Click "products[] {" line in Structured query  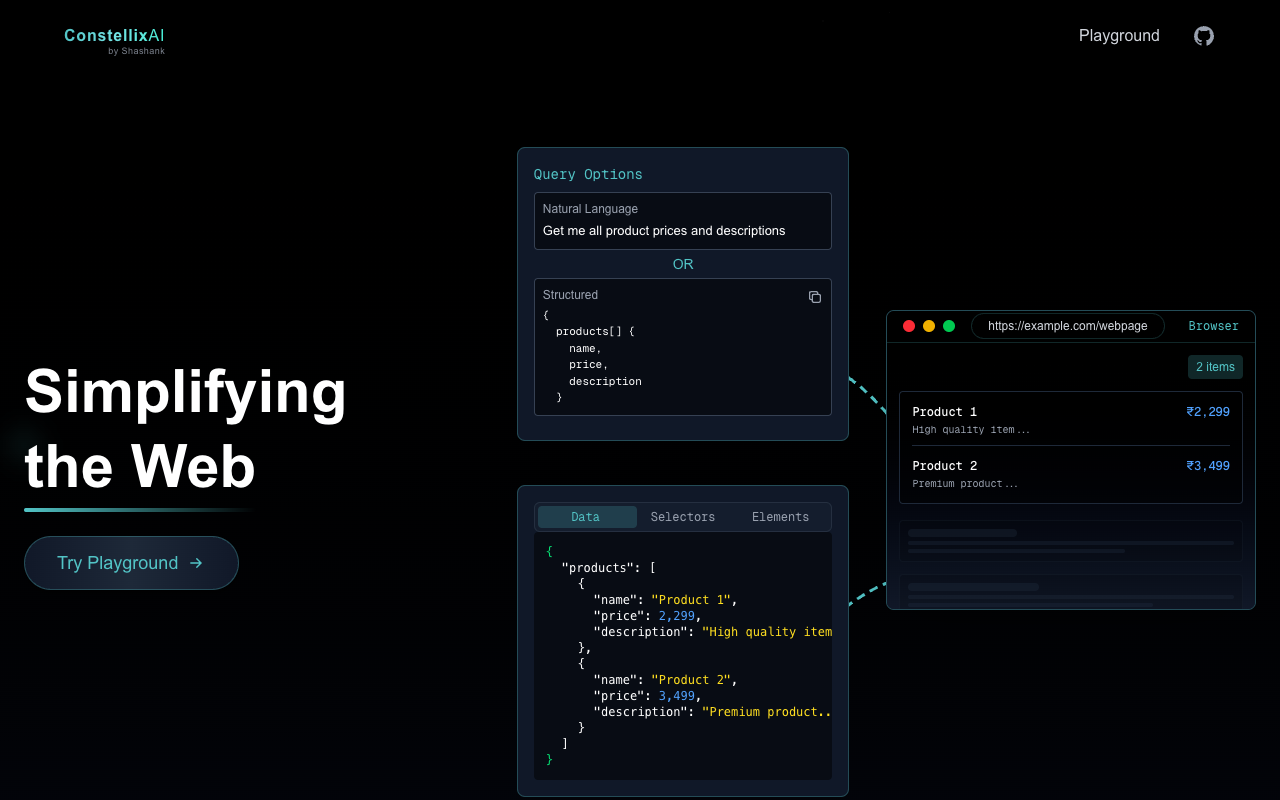[595, 331]
